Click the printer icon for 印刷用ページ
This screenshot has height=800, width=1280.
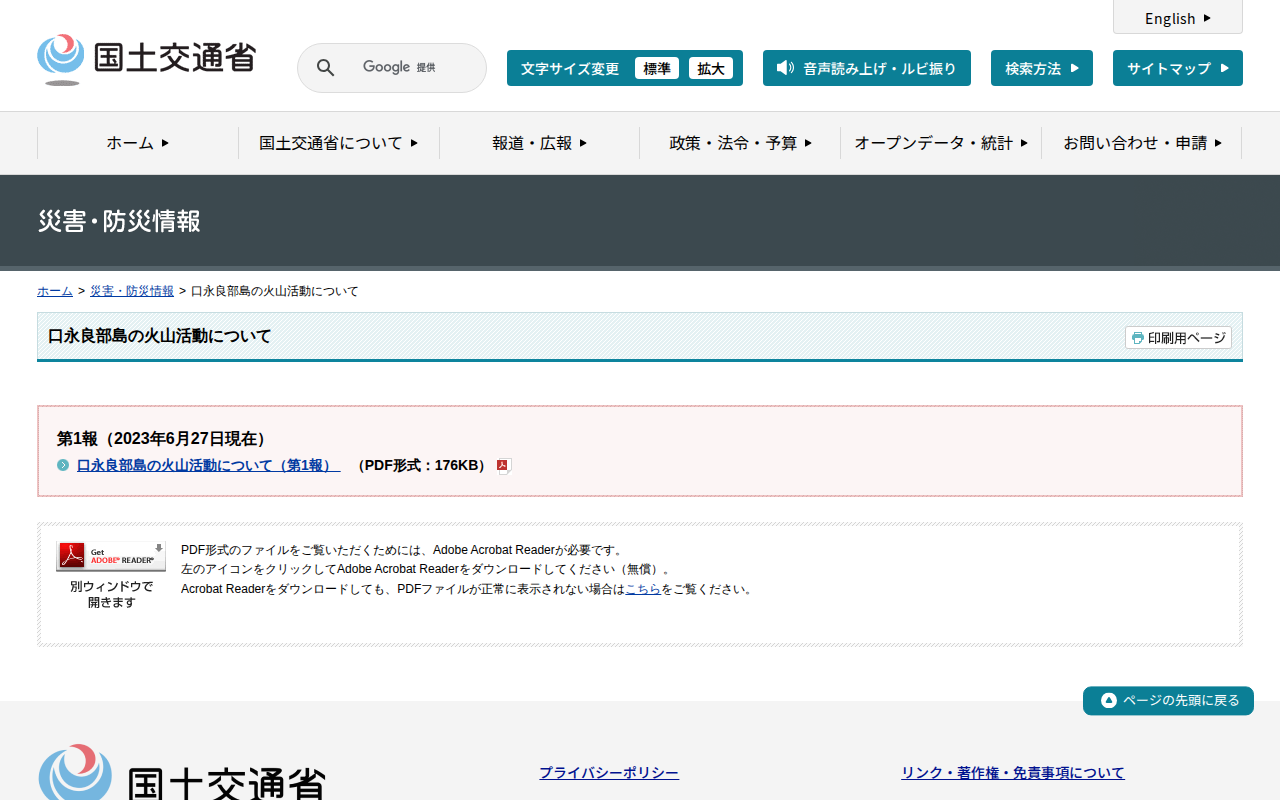(x=1137, y=338)
